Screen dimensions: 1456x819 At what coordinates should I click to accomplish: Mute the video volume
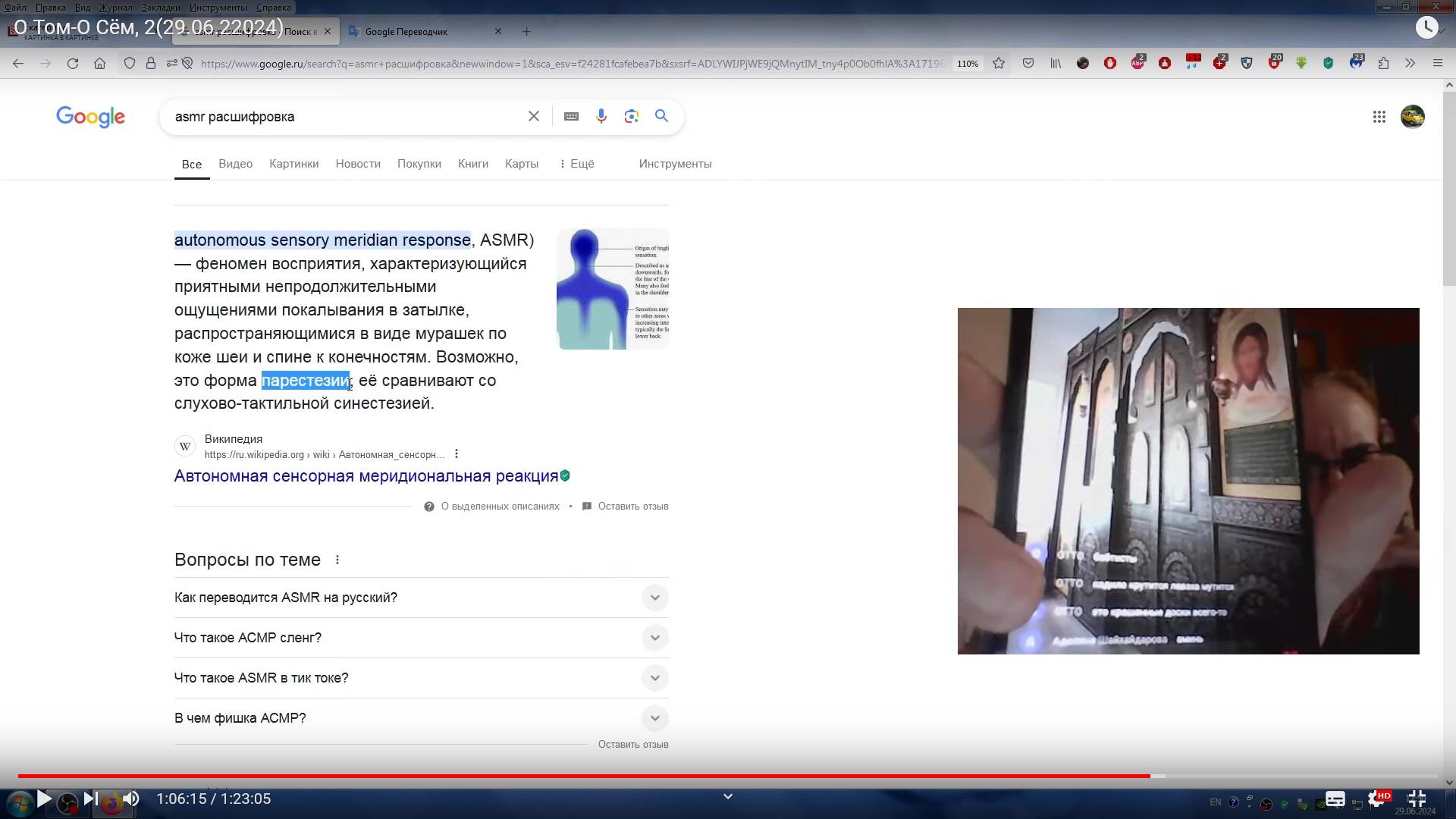pyautogui.click(x=131, y=799)
